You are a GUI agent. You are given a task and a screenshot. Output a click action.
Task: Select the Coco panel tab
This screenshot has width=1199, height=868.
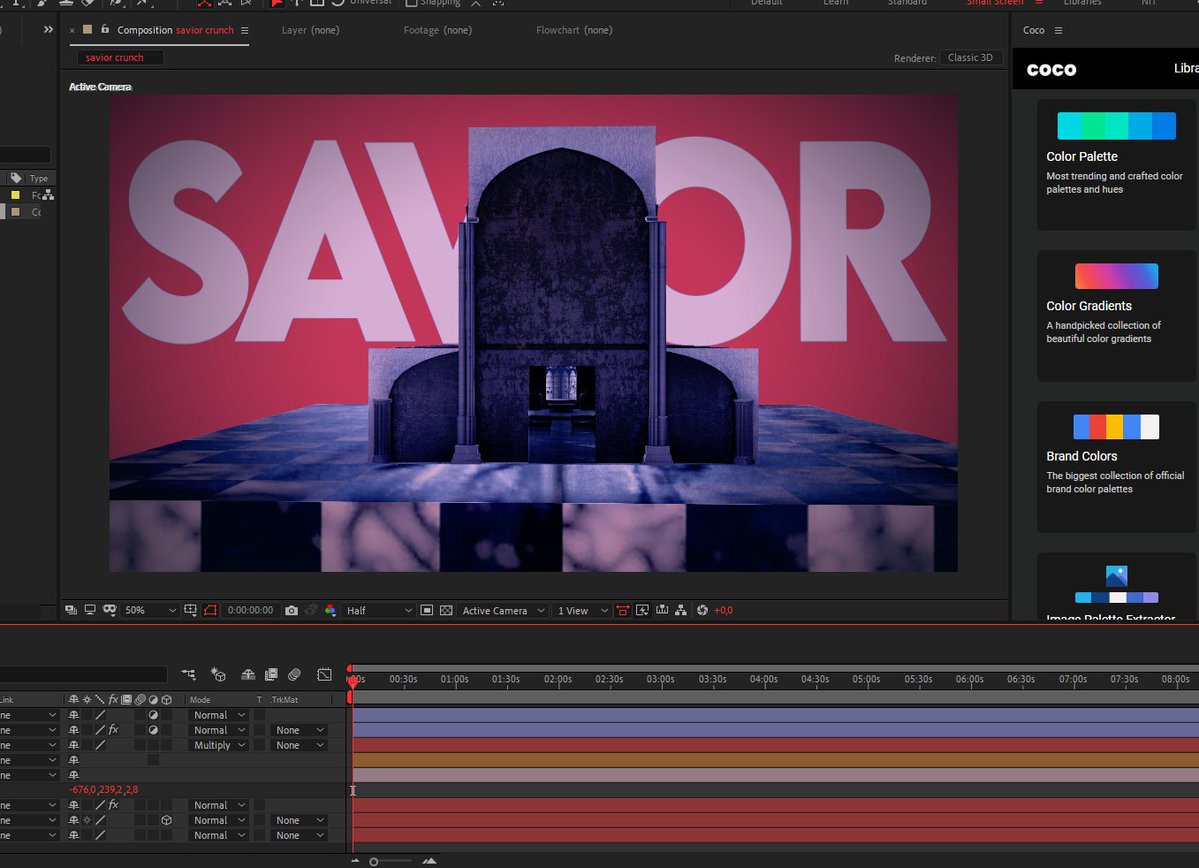[x=1034, y=30]
